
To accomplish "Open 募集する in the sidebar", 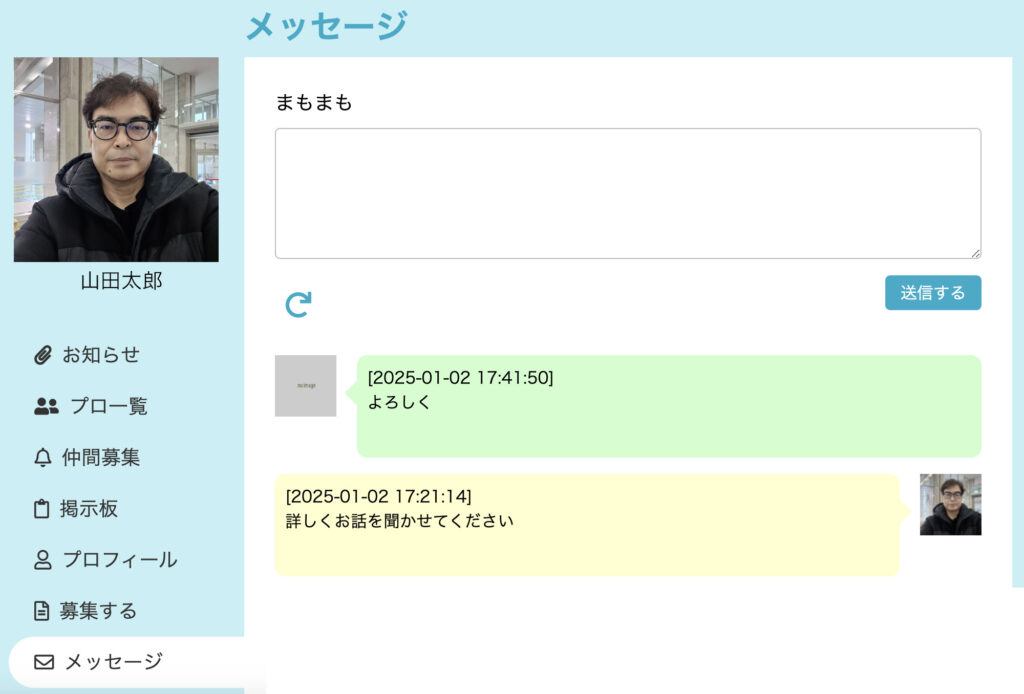I will pyautogui.click(x=98, y=610).
